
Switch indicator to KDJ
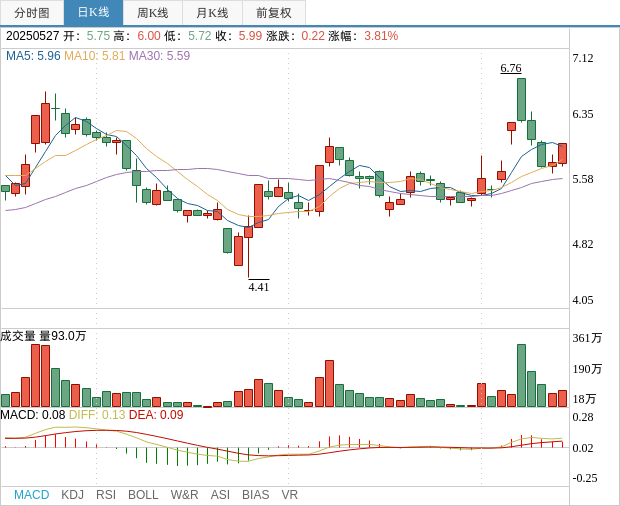[72, 495]
